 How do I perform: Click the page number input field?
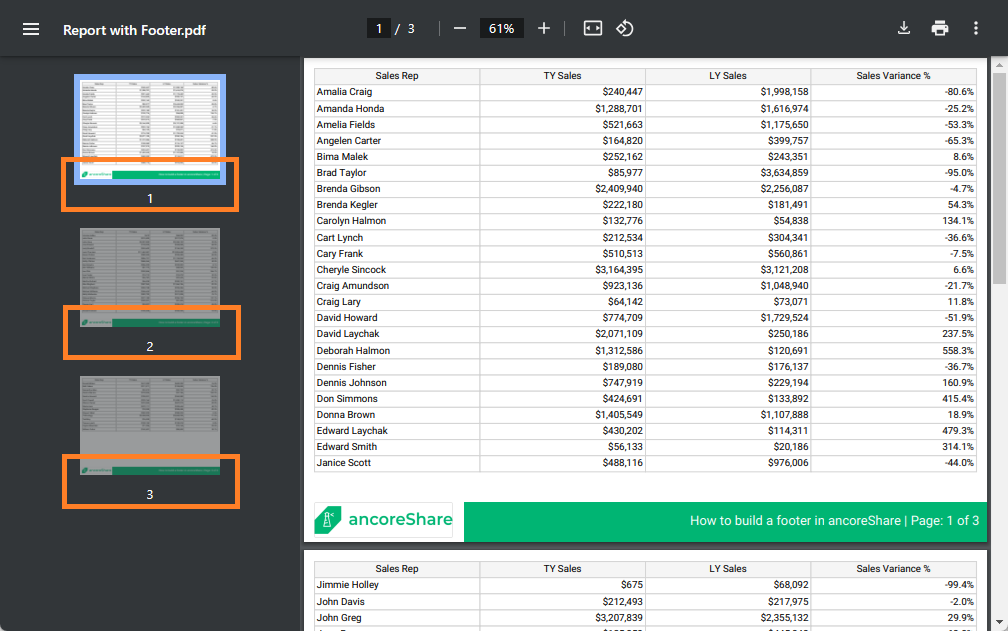(x=379, y=29)
